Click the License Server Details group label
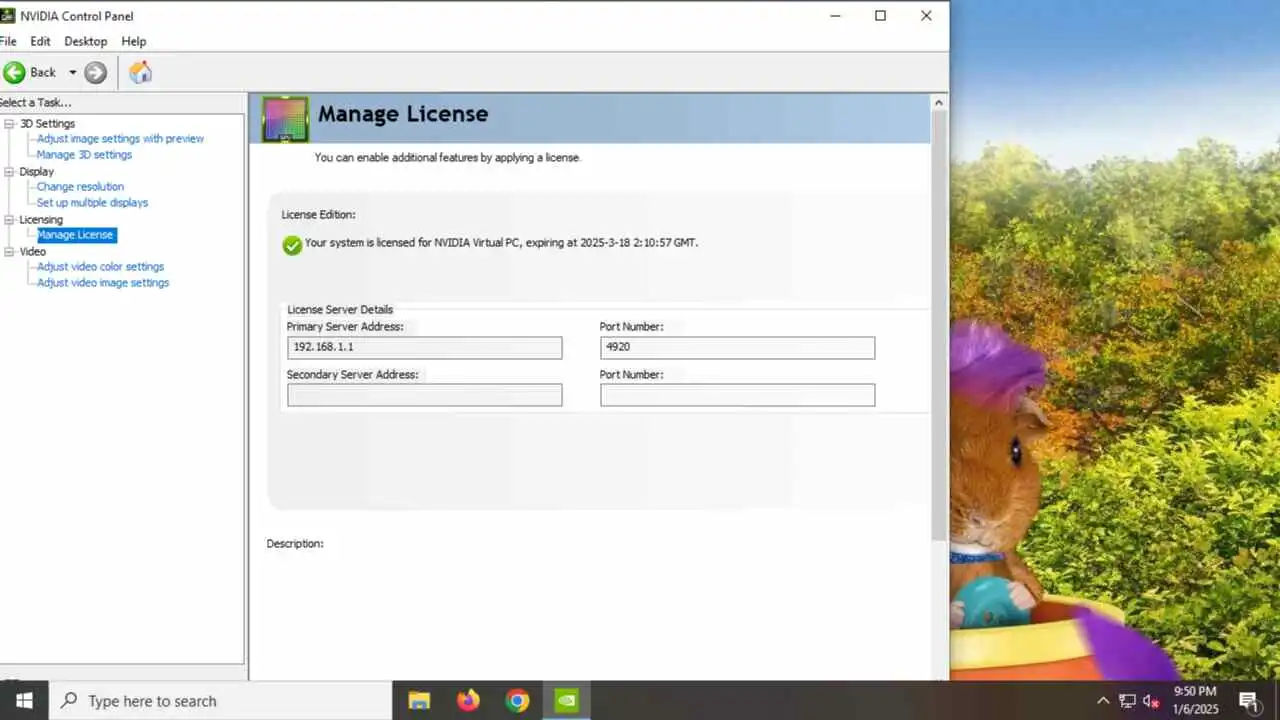 coord(340,310)
